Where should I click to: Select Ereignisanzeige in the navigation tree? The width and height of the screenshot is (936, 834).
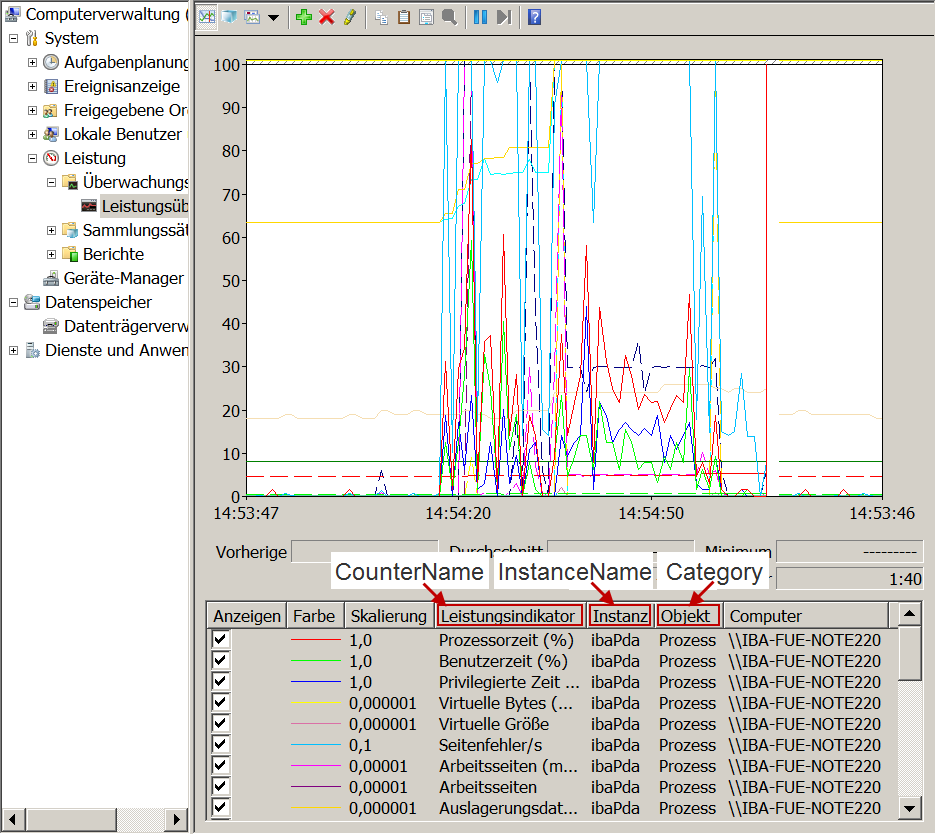[x=121, y=86]
